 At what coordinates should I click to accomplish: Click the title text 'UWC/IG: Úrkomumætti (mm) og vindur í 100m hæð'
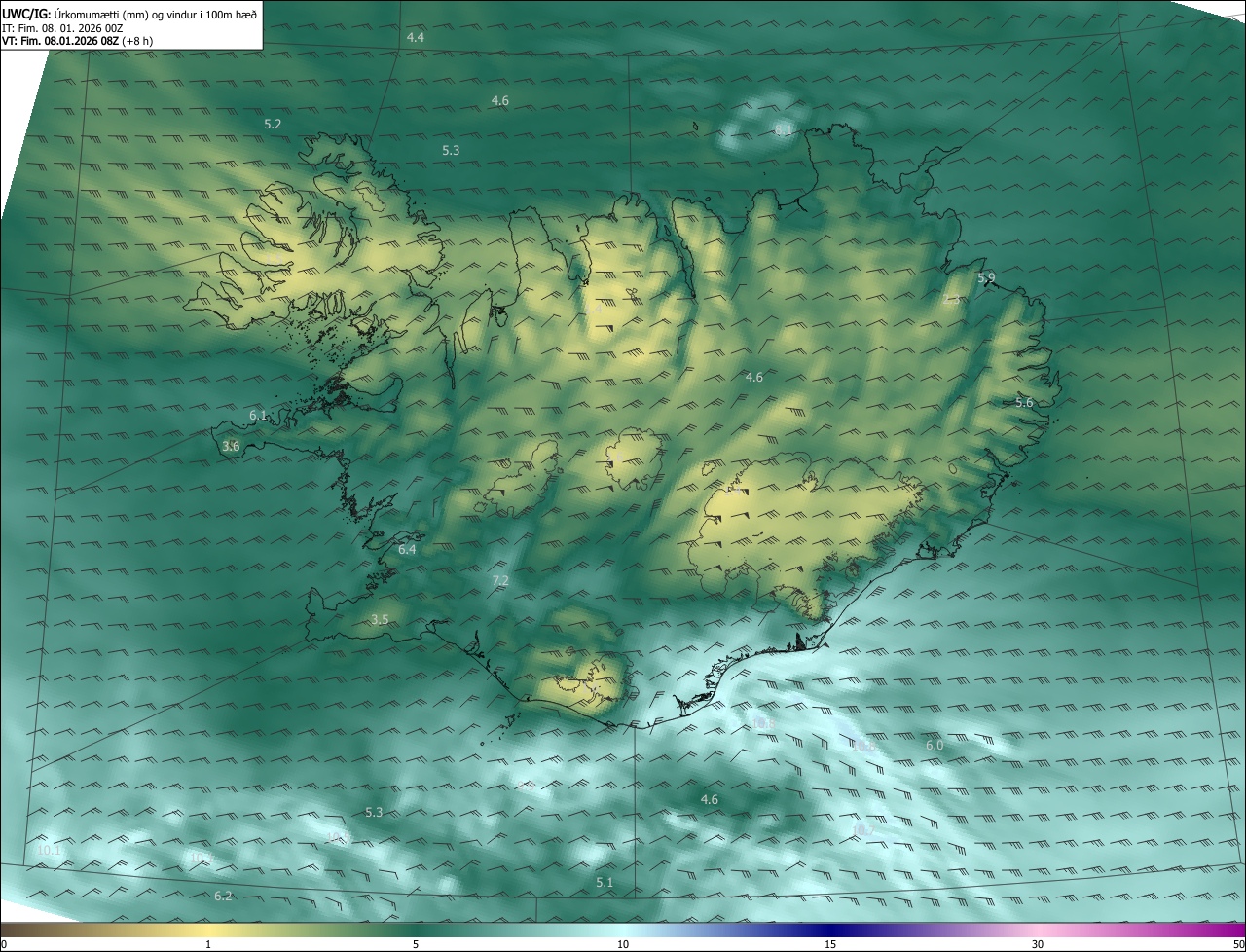[x=129, y=13]
